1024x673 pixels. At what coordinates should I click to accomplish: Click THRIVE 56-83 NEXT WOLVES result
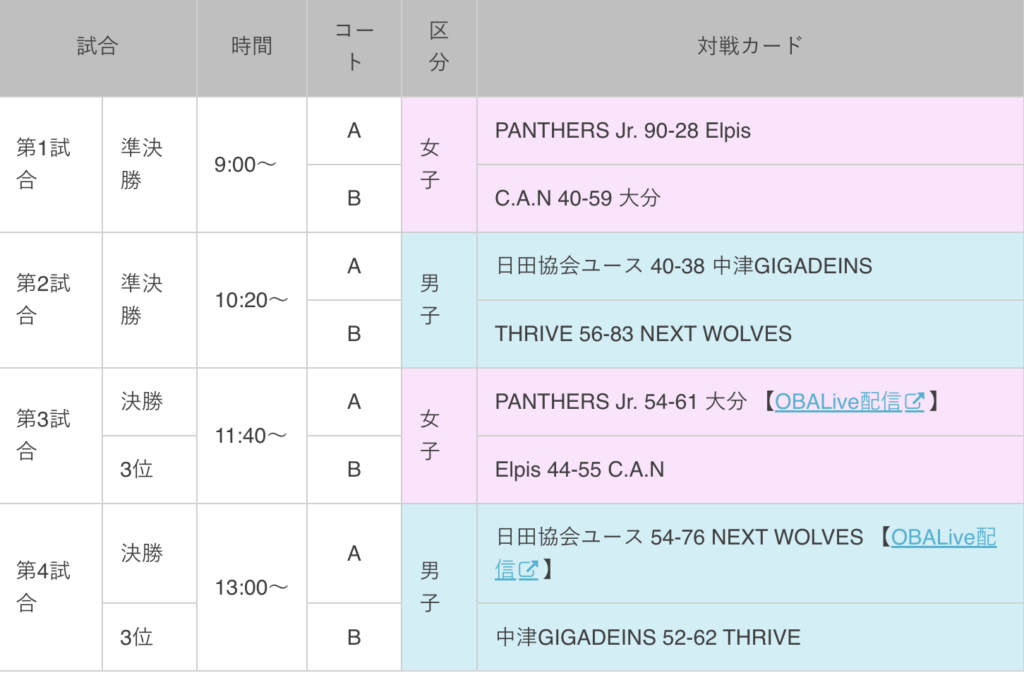(x=643, y=334)
